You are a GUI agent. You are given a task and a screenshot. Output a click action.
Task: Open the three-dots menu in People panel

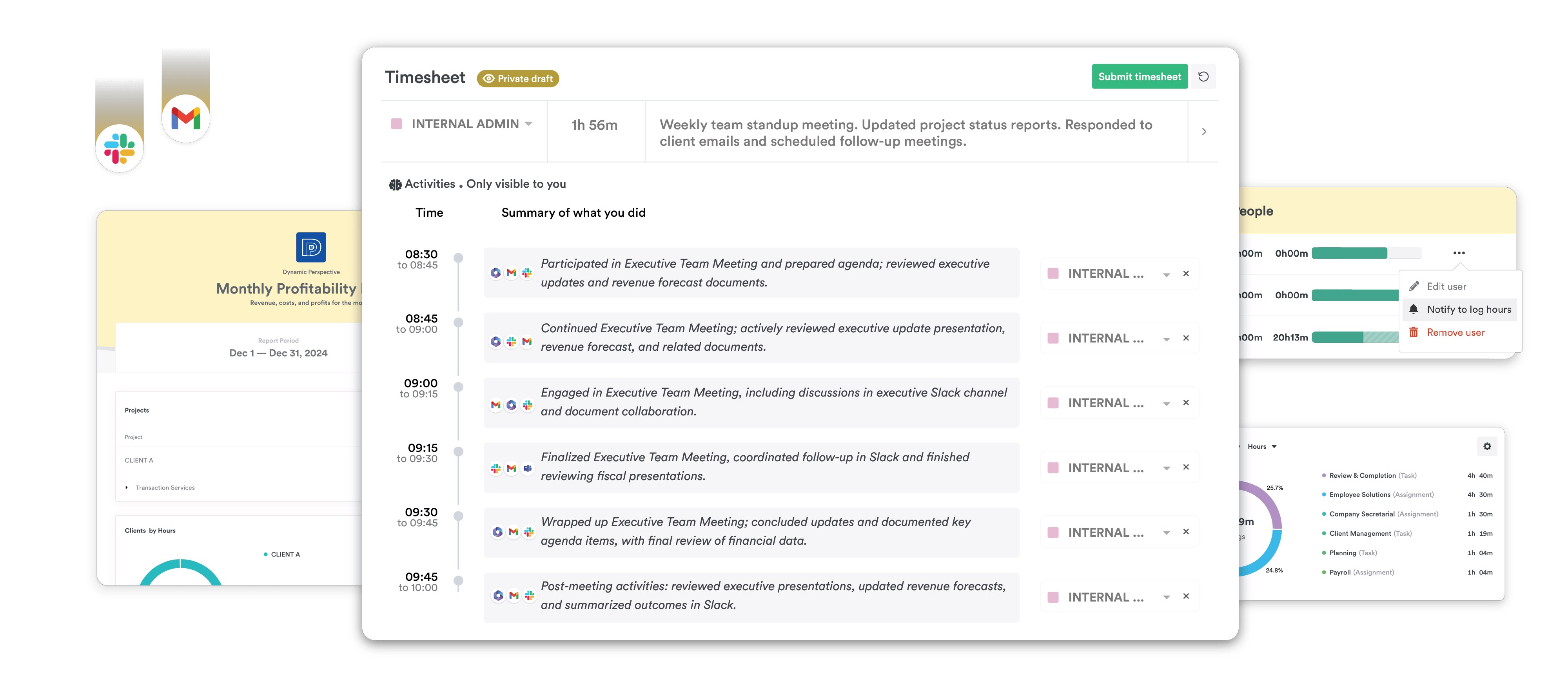tap(1458, 253)
